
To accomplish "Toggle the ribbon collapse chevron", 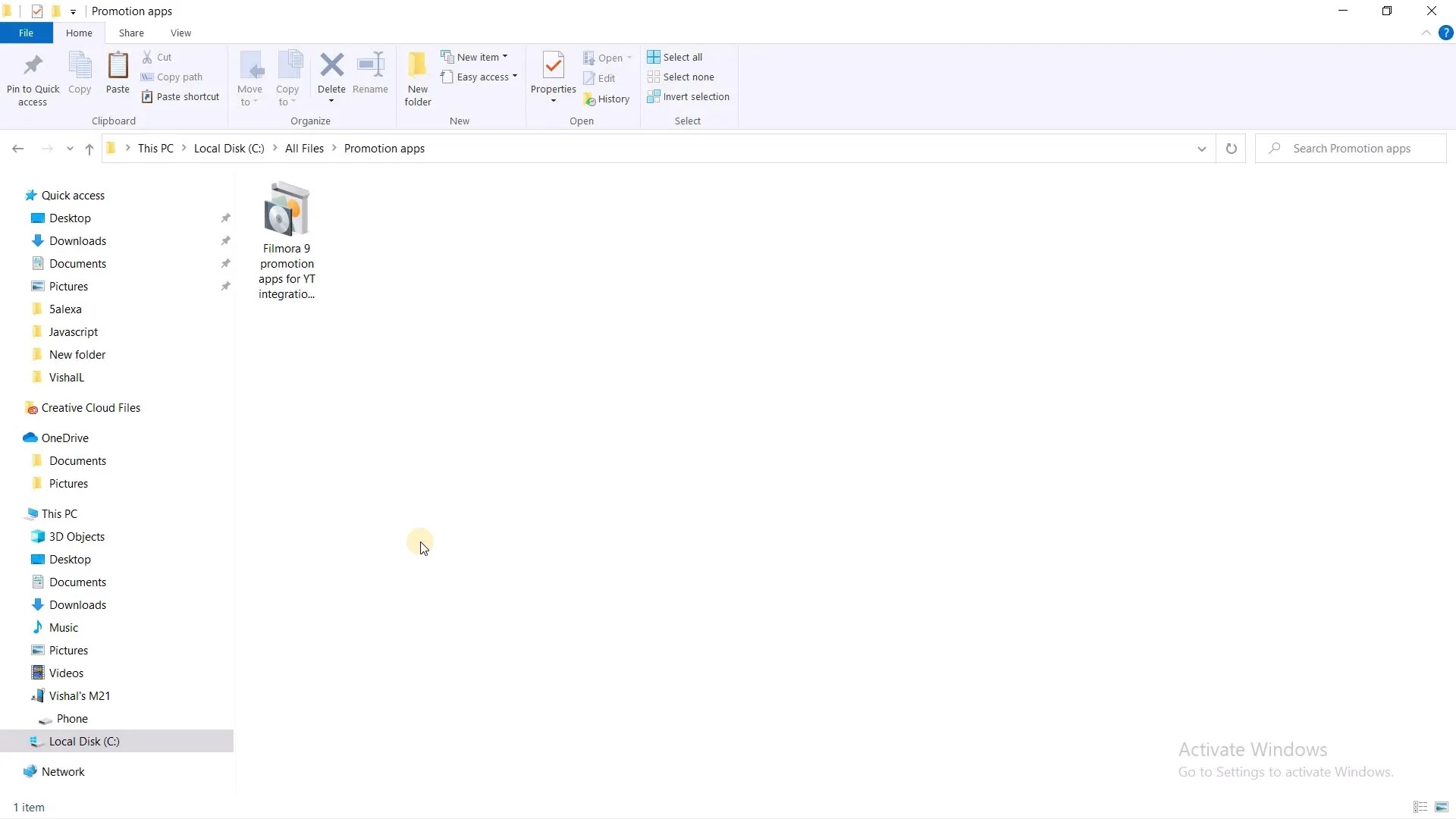I will point(1426,33).
